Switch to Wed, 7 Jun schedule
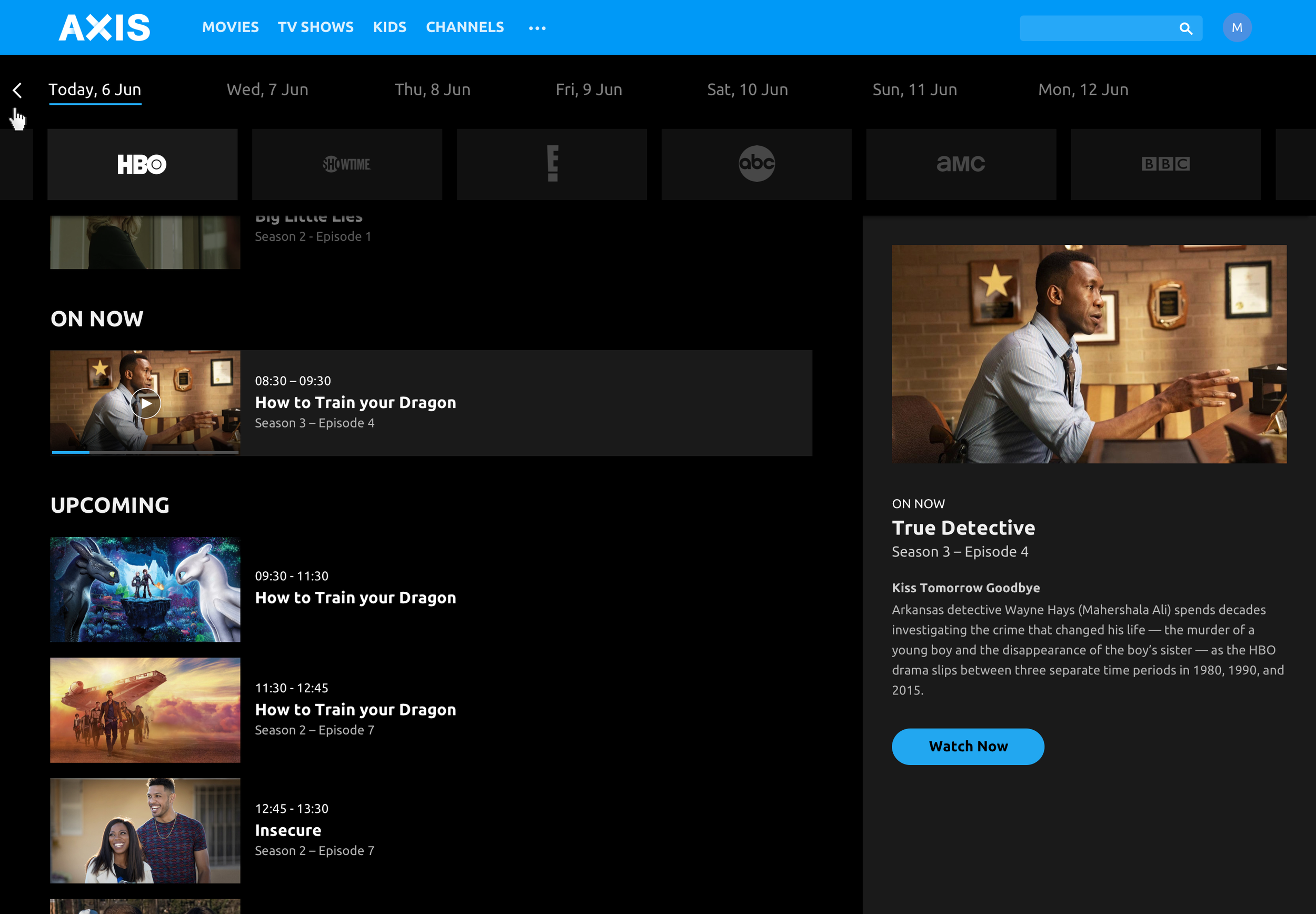The height and width of the screenshot is (914, 1316). (x=267, y=90)
